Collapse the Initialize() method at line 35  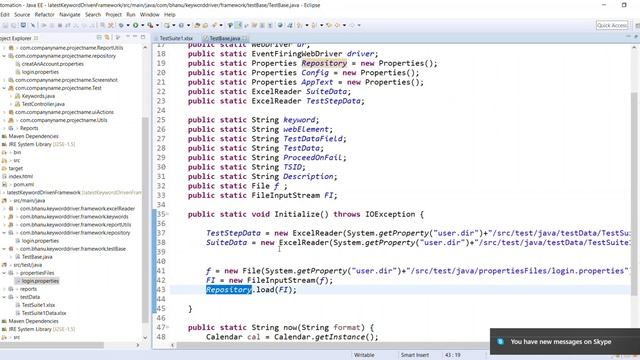[x=167, y=213]
